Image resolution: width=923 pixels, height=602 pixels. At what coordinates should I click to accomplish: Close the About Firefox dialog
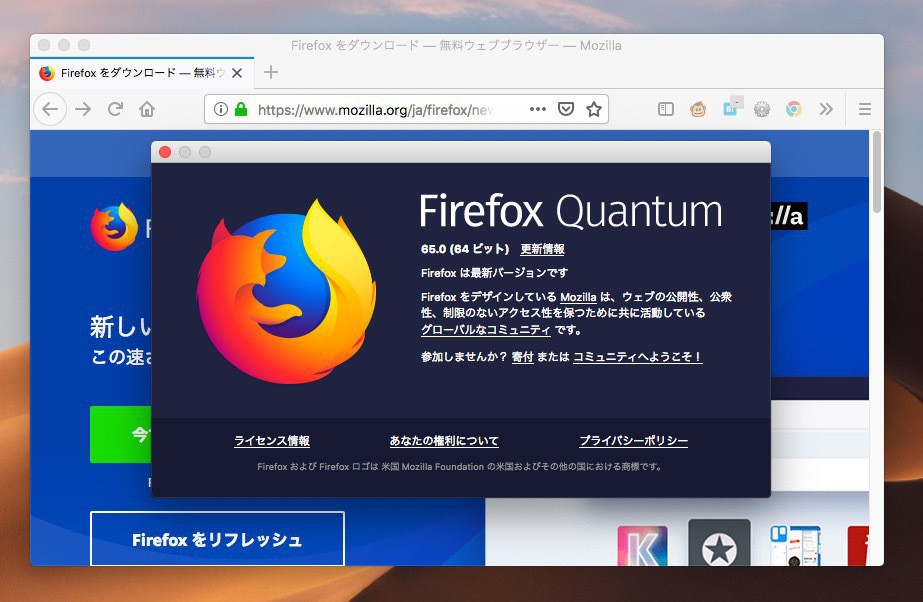tap(165, 152)
